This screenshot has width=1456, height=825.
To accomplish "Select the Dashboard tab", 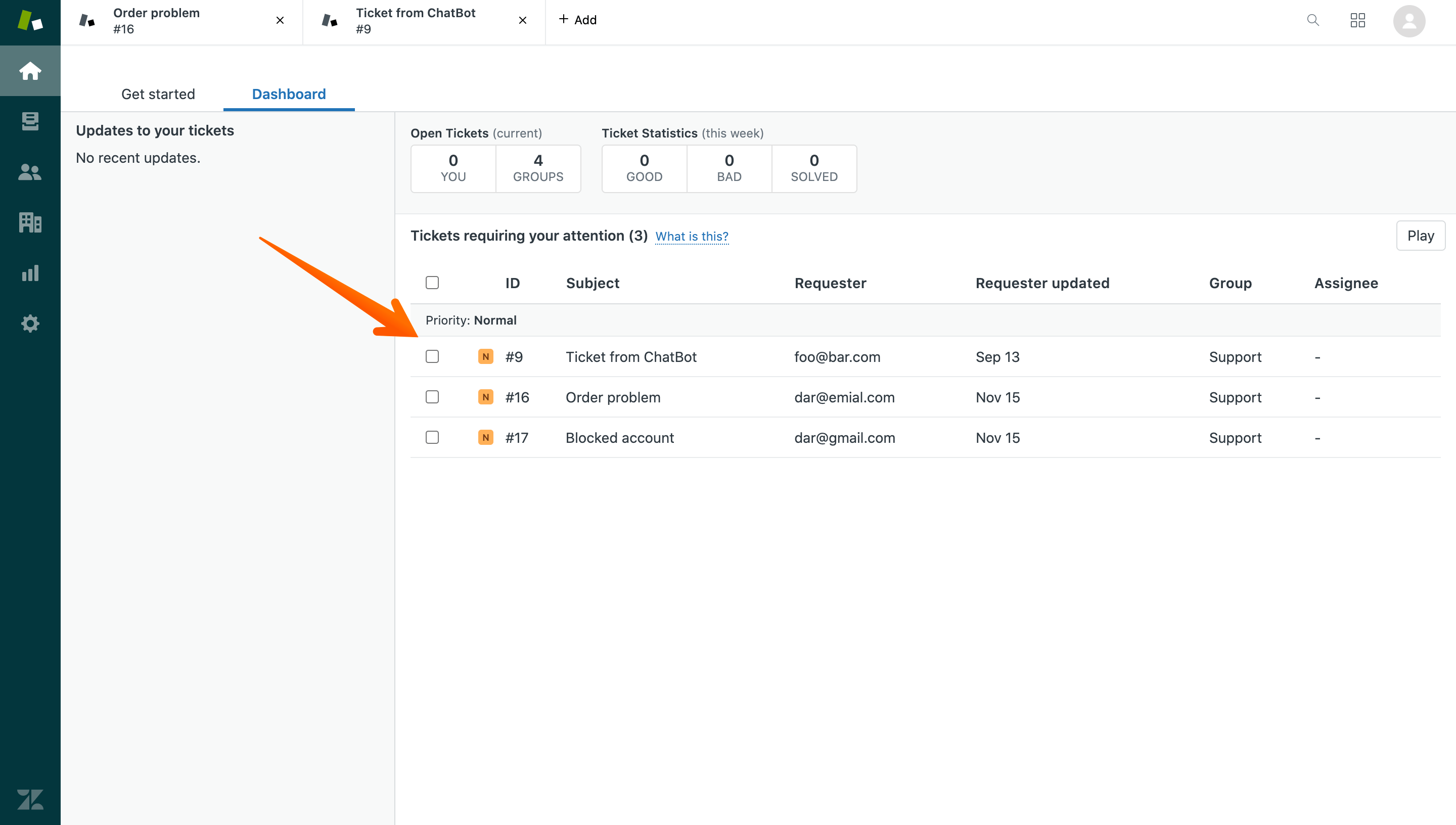I will (289, 94).
